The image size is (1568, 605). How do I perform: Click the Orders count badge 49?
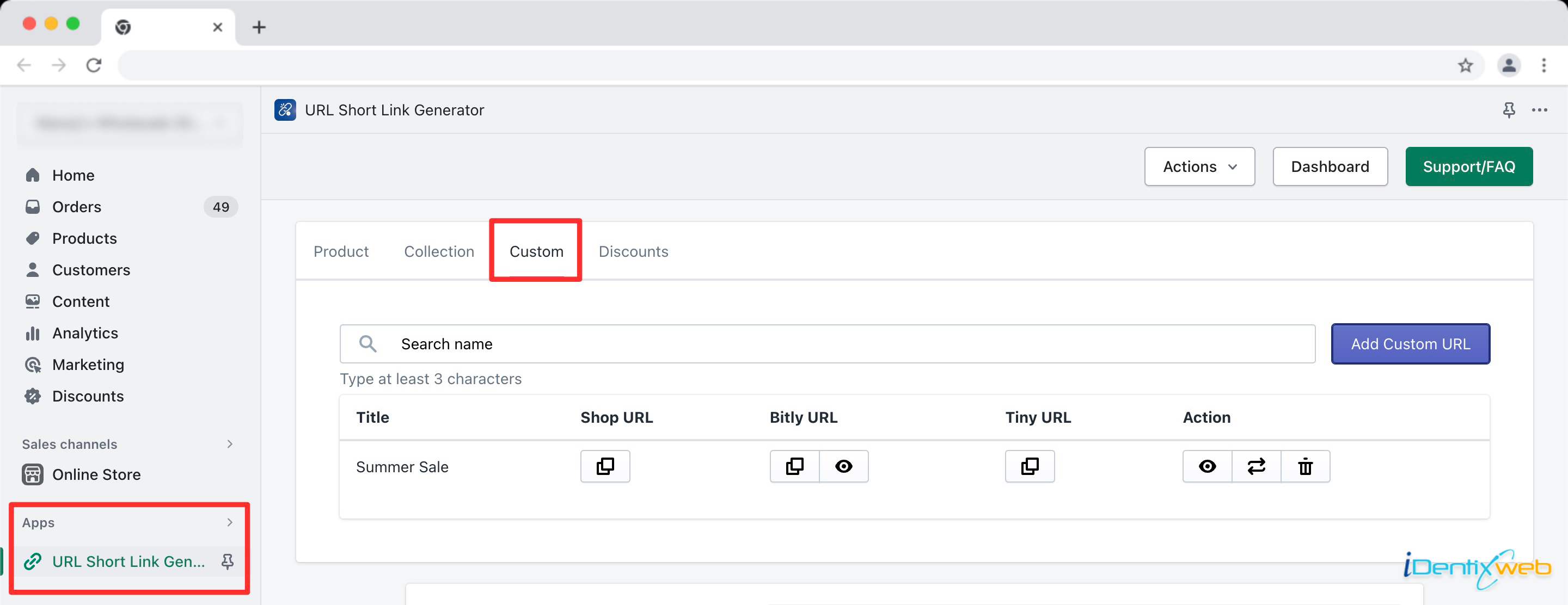coord(221,207)
